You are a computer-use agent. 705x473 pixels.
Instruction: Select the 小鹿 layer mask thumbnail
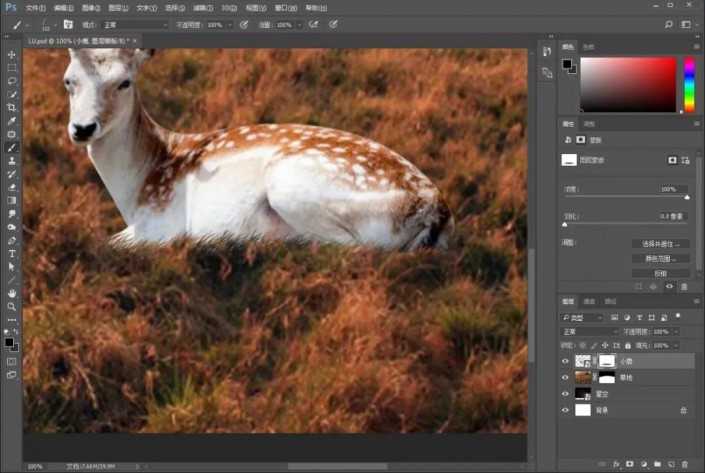click(607, 361)
